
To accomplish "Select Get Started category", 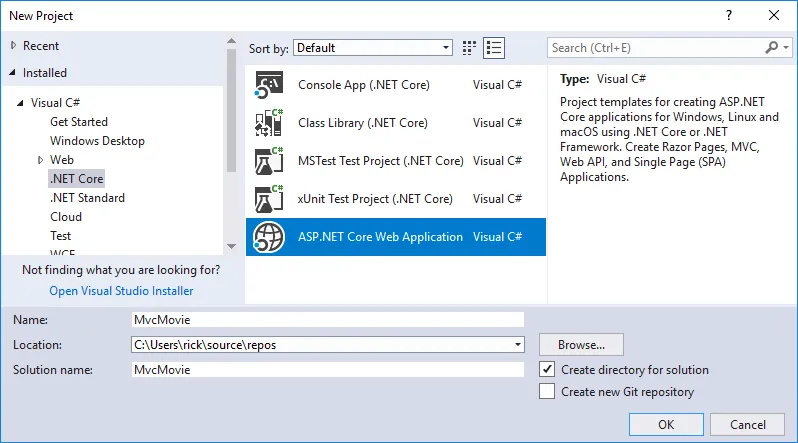I will (79, 122).
